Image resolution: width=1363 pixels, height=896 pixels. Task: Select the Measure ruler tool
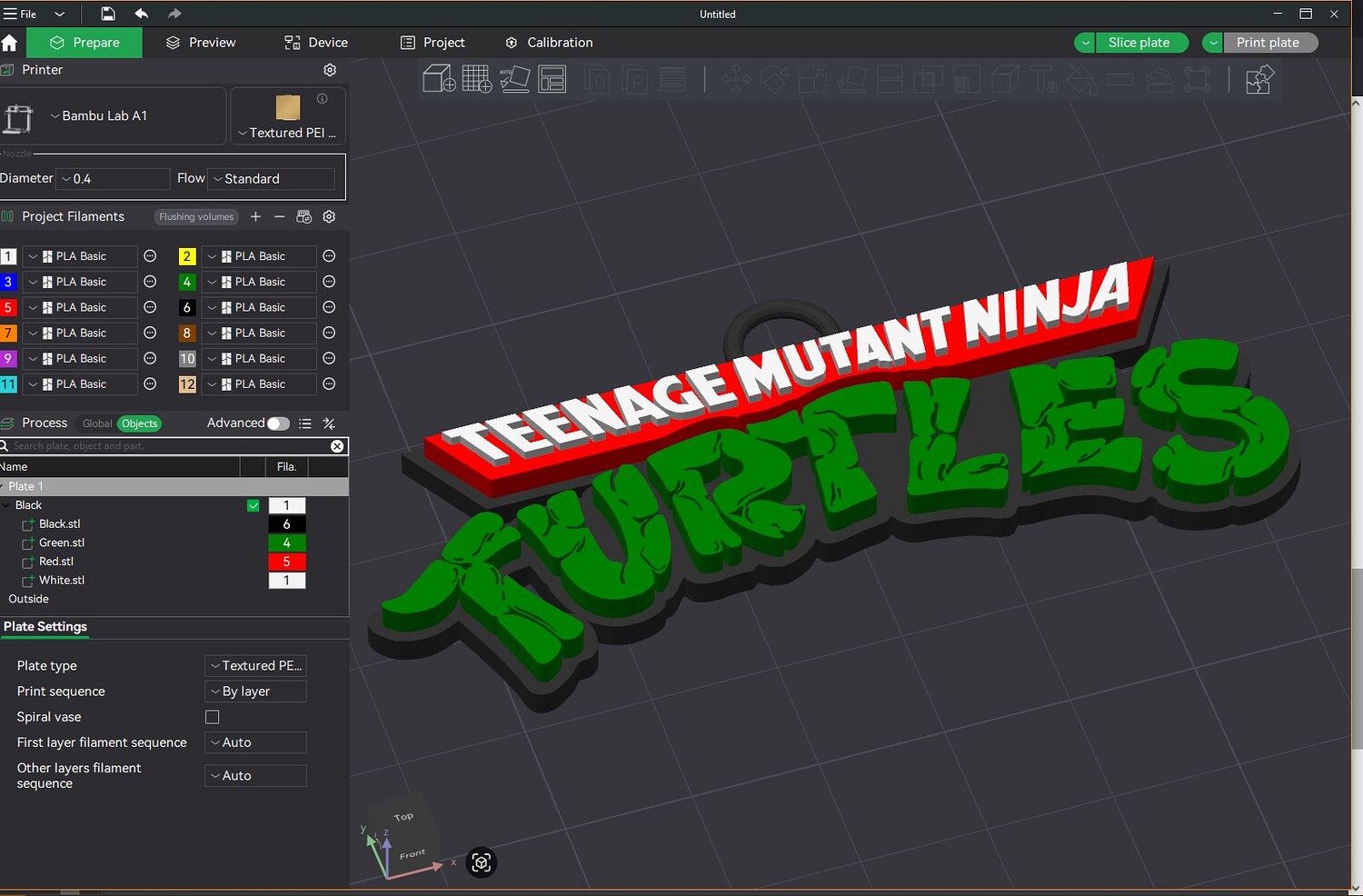click(1120, 80)
